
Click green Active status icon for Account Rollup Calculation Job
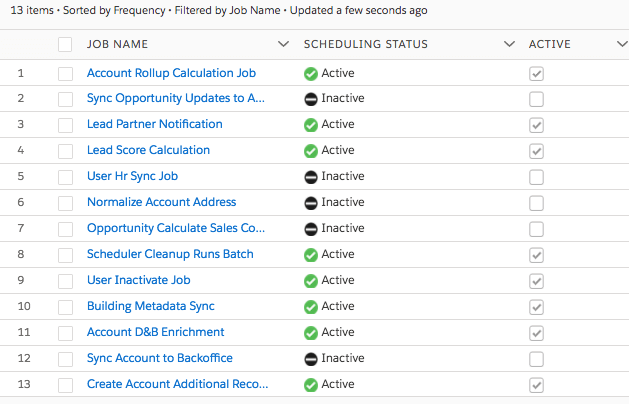(311, 73)
